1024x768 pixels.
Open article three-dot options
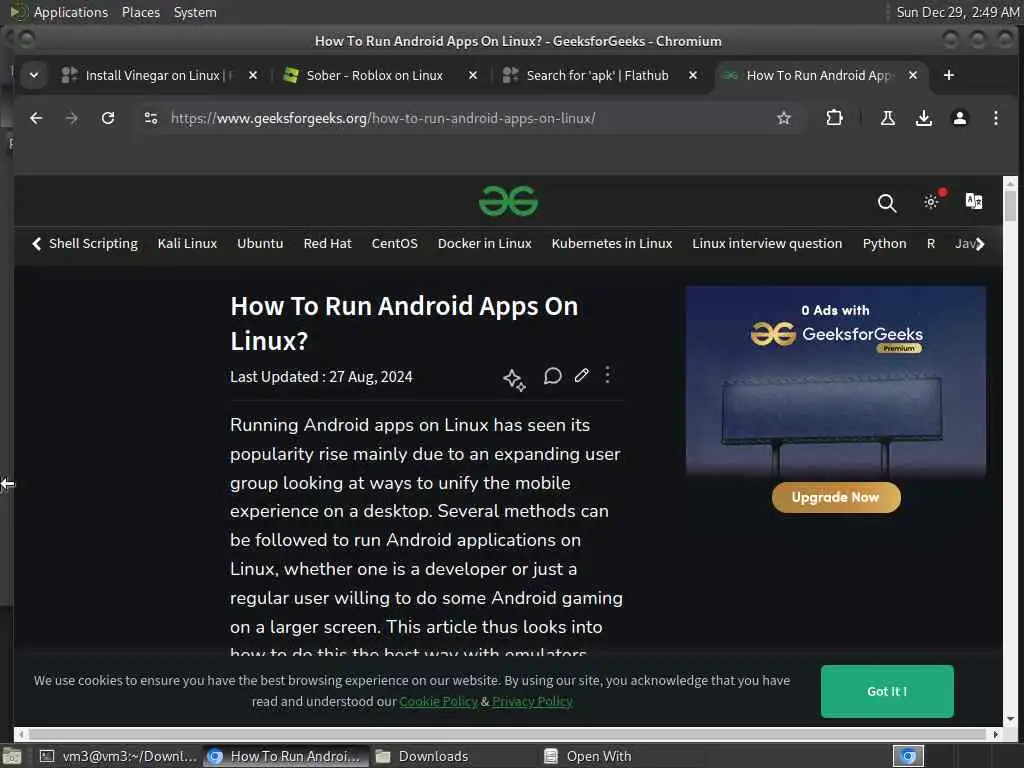click(x=607, y=375)
